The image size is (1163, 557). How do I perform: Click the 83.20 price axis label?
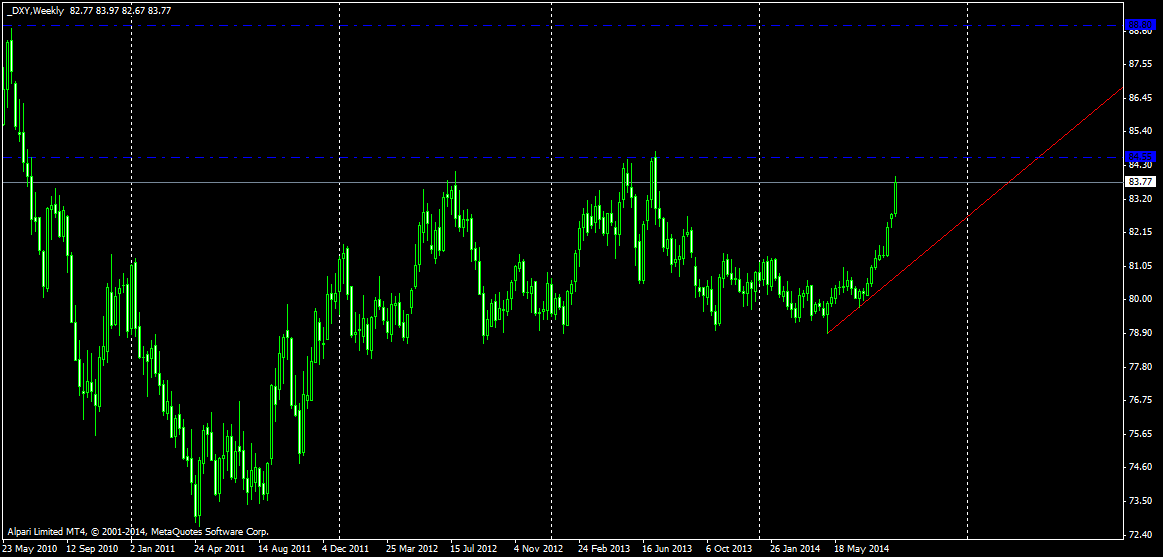pyautogui.click(x=1139, y=199)
